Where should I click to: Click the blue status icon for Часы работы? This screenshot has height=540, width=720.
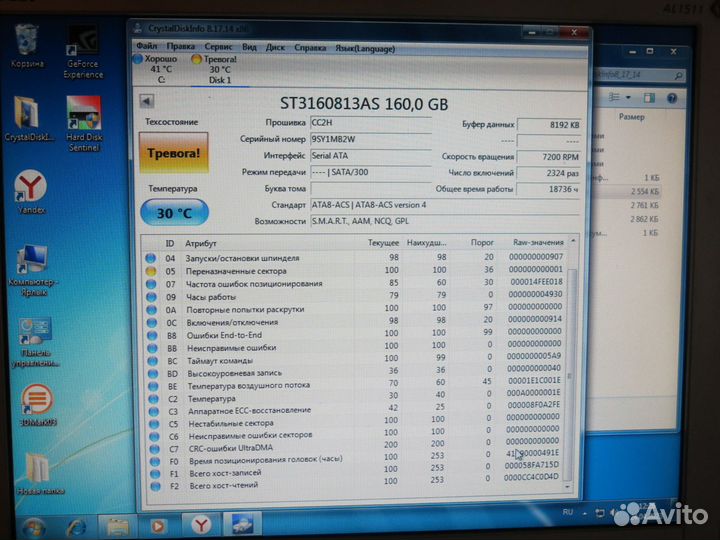click(151, 297)
